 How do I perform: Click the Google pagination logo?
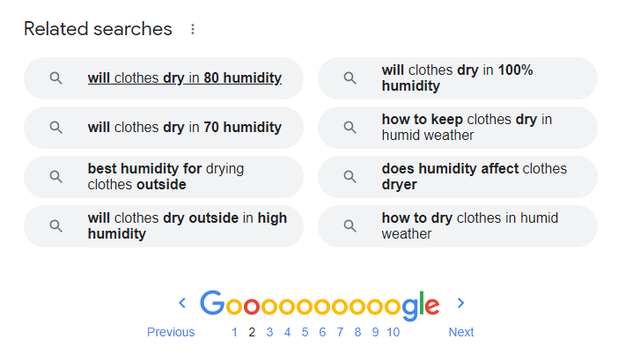[319, 304]
